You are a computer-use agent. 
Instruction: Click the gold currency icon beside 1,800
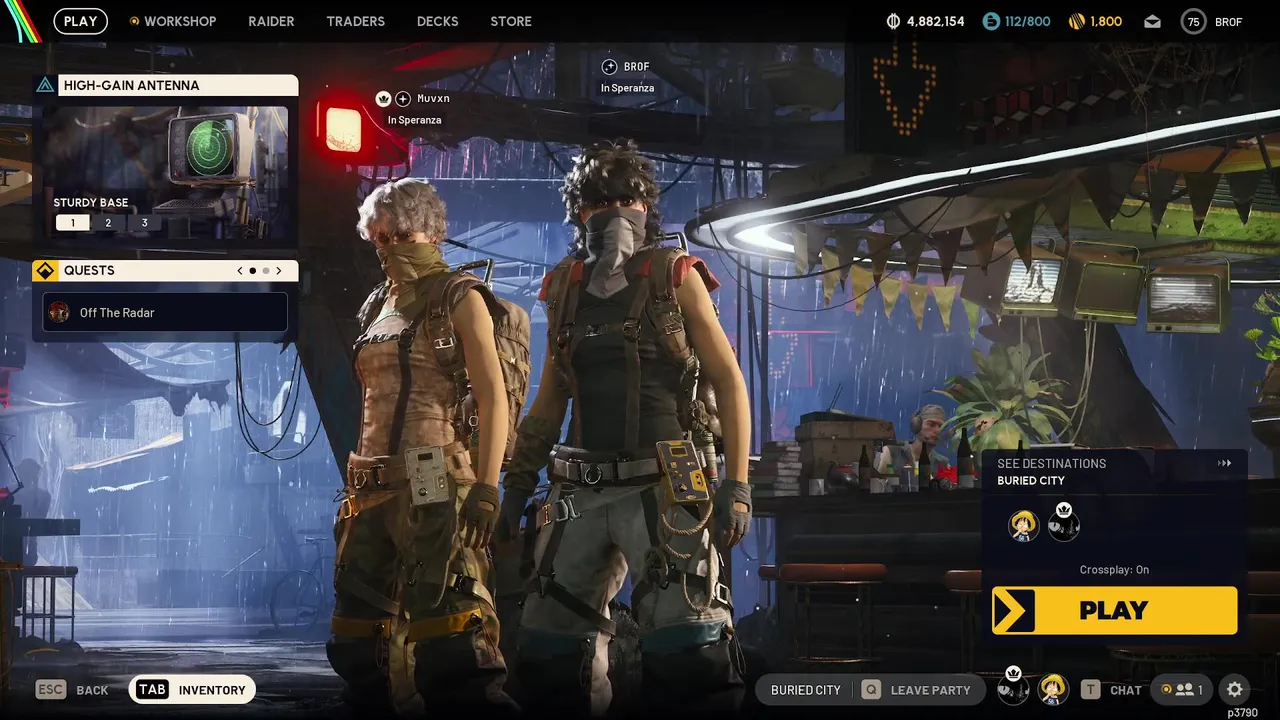tap(1077, 21)
